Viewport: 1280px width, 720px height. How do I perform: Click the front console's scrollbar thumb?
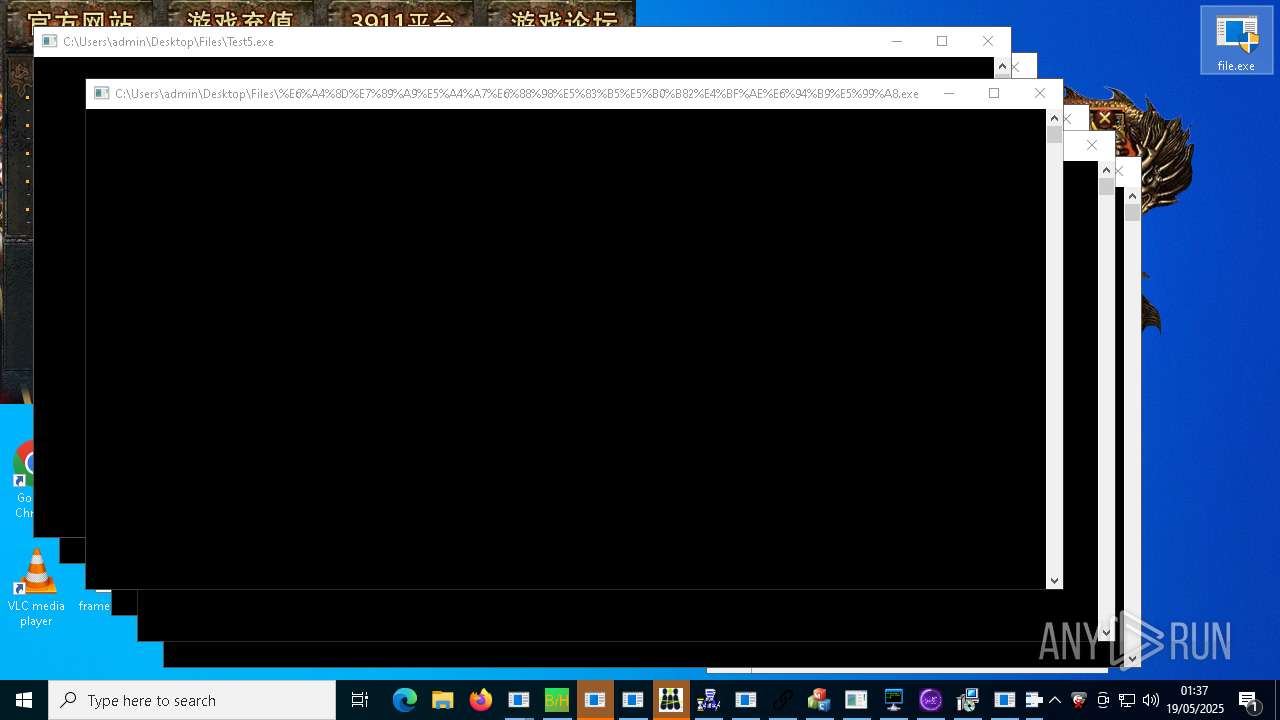coord(1054,135)
